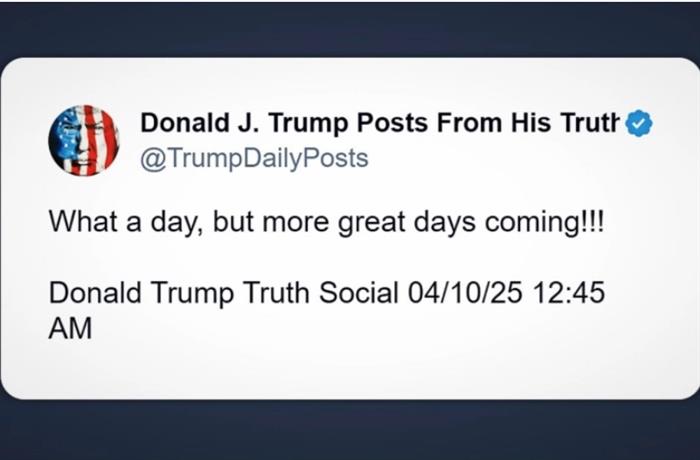
Task: Click the dark navy banner above the card
Action: pos(350,29)
